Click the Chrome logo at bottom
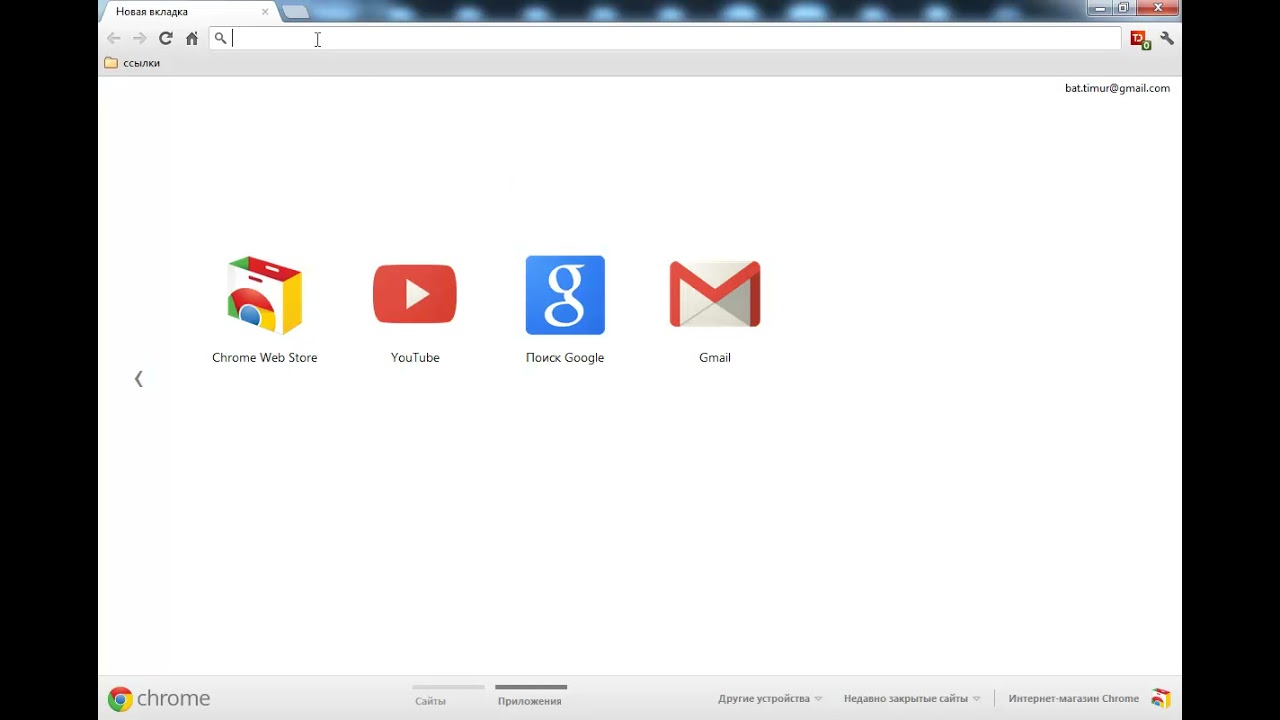1280x720 pixels. point(159,698)
